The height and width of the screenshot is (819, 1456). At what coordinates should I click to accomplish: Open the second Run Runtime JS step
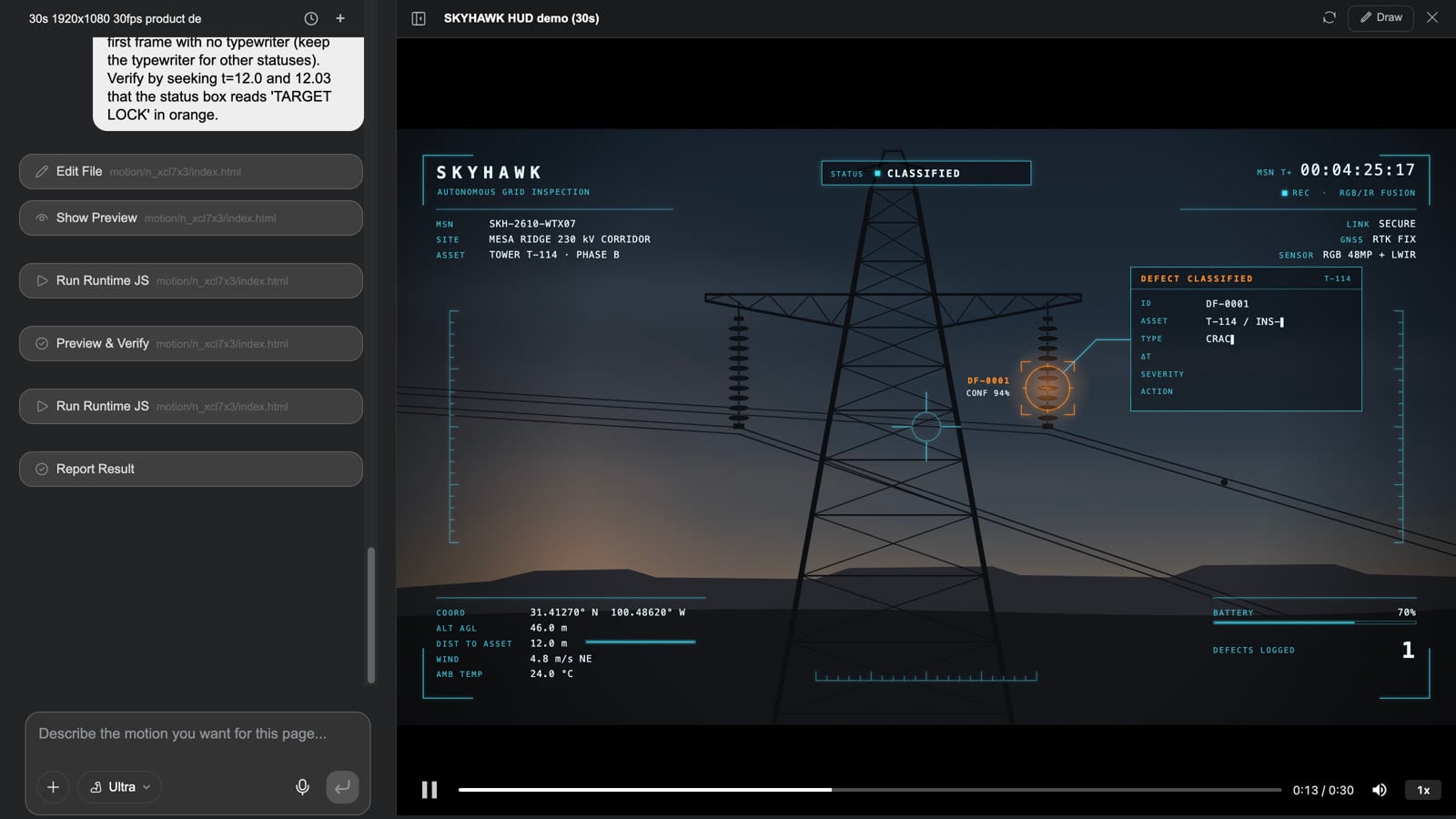click(191, 406)
